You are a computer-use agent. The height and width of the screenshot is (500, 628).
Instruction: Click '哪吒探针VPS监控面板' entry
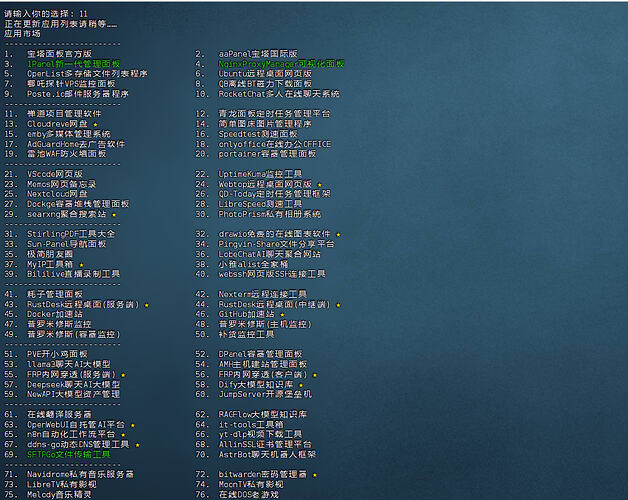(71, 84)
